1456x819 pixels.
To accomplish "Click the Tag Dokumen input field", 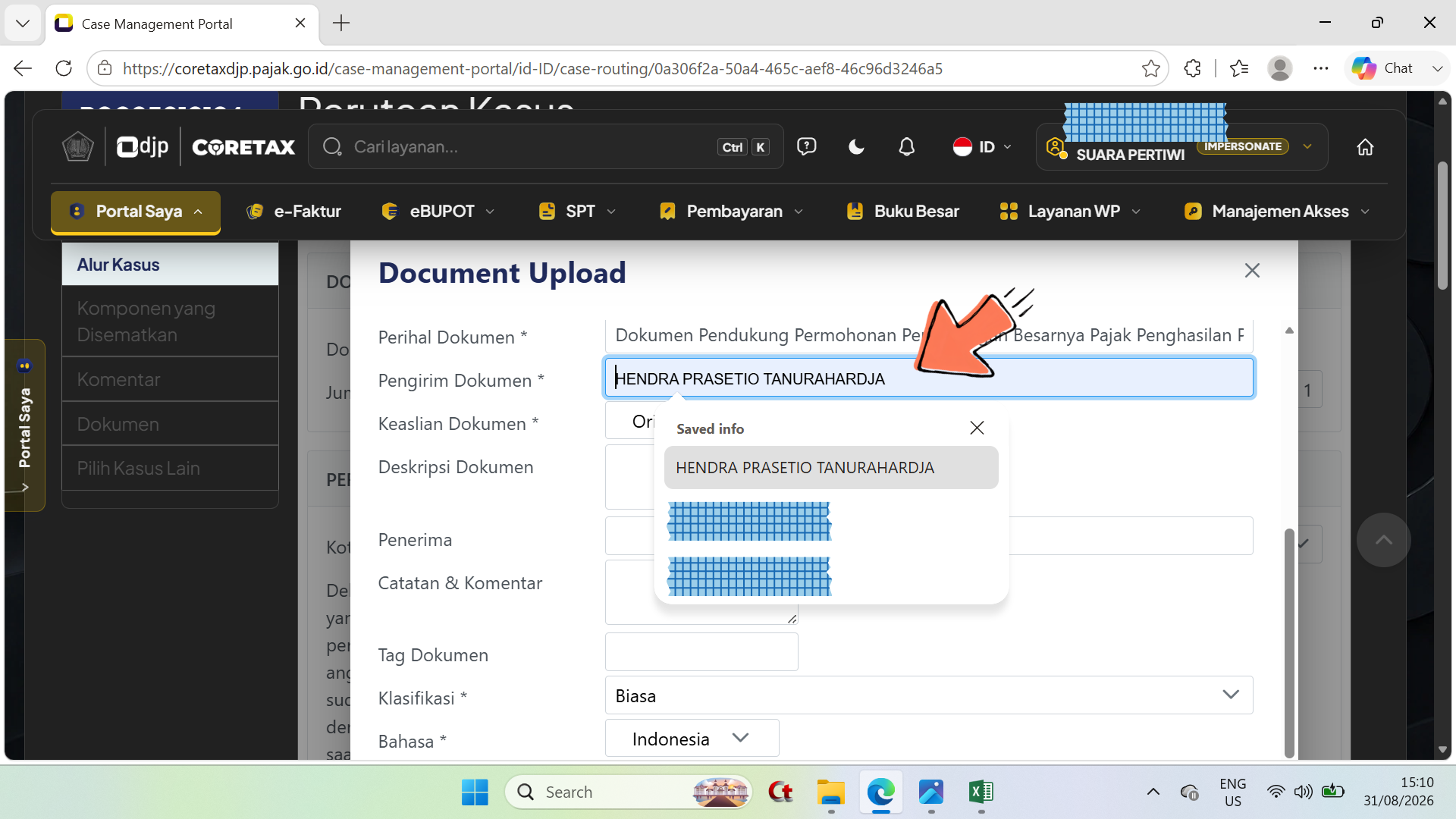I will [x=701, y=652].
